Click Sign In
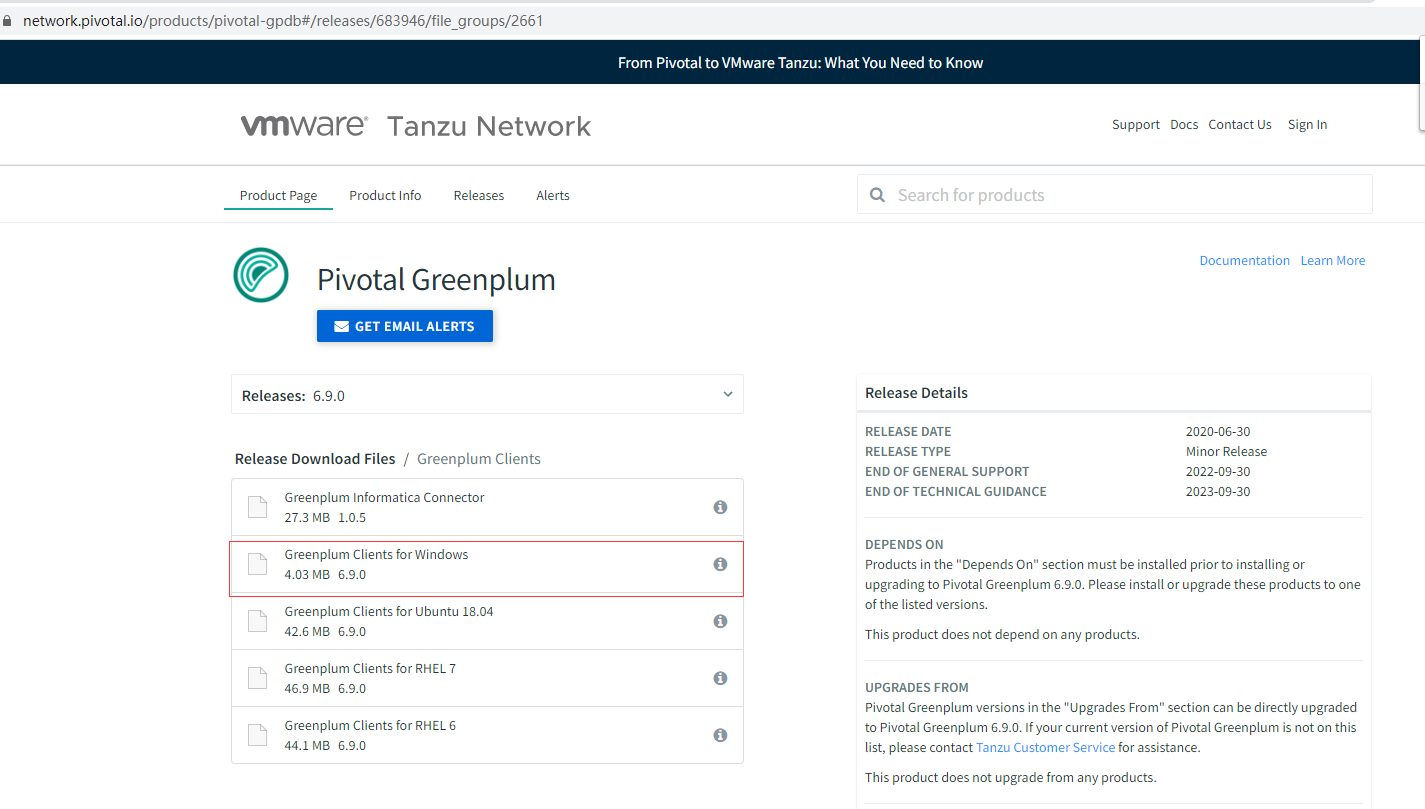1425x809 pixels. [1308, 125]
